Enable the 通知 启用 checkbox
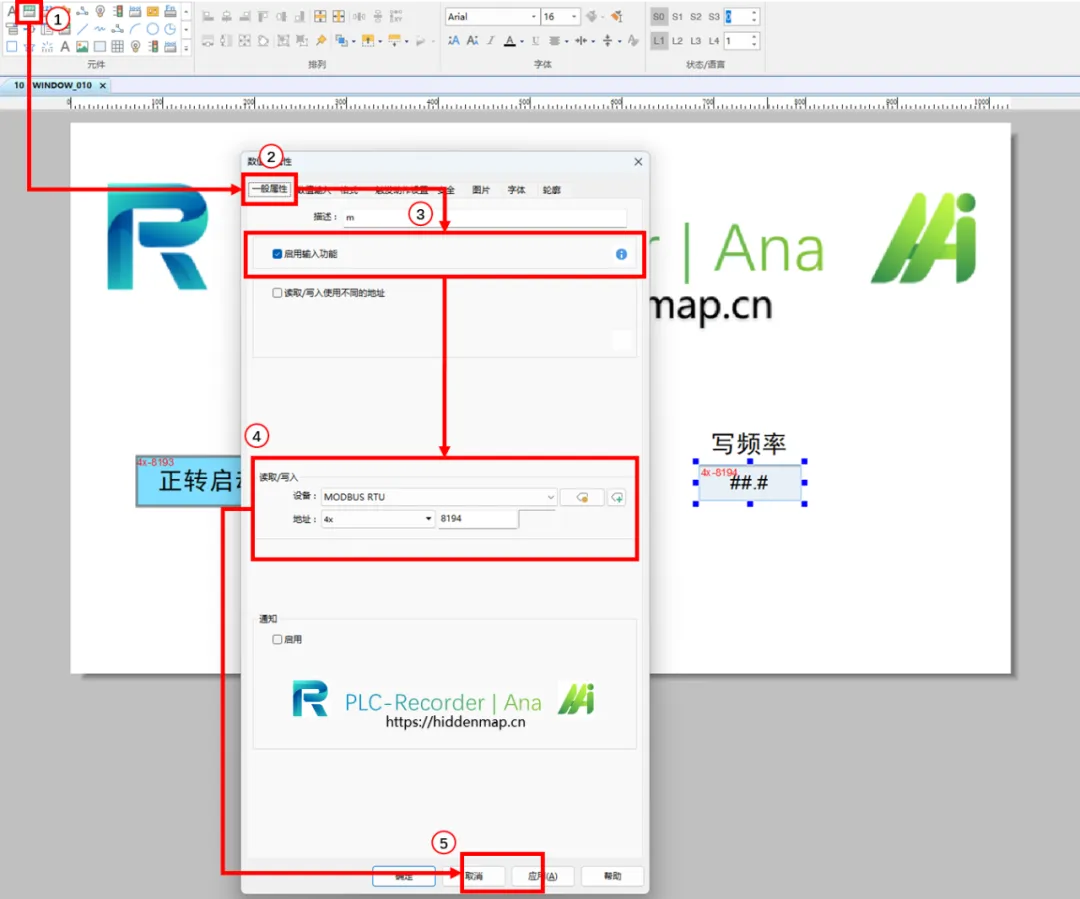This screenshot has height=899, width=1080. (x=277, y=639)
